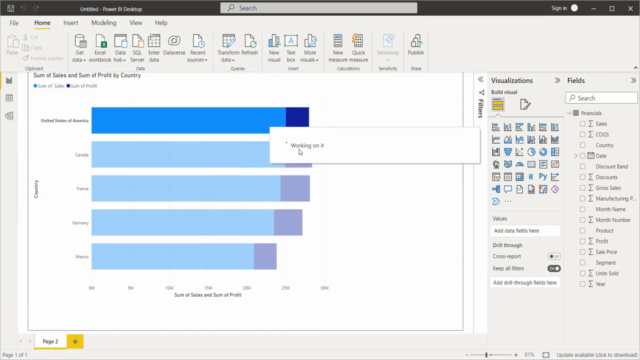Get more visuals via ellipsis

tap(508, 201)
